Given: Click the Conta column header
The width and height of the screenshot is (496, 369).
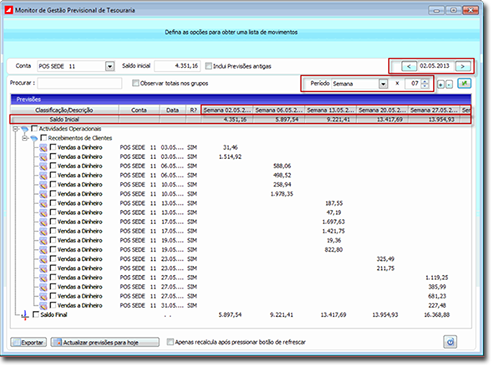Looking at the screenshot, I should (x=139, y=110).
